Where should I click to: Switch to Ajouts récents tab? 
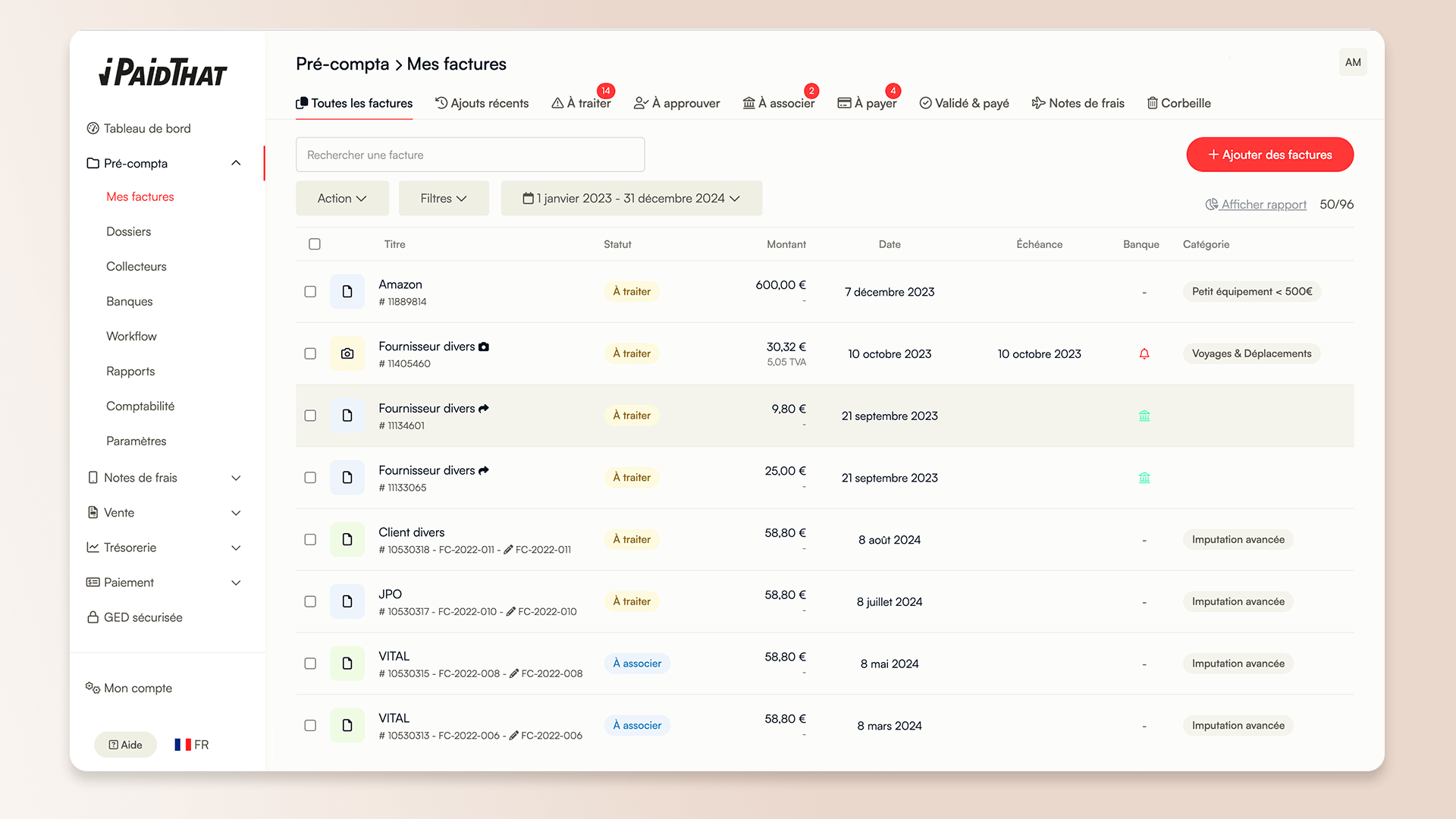tap(482, 103)
